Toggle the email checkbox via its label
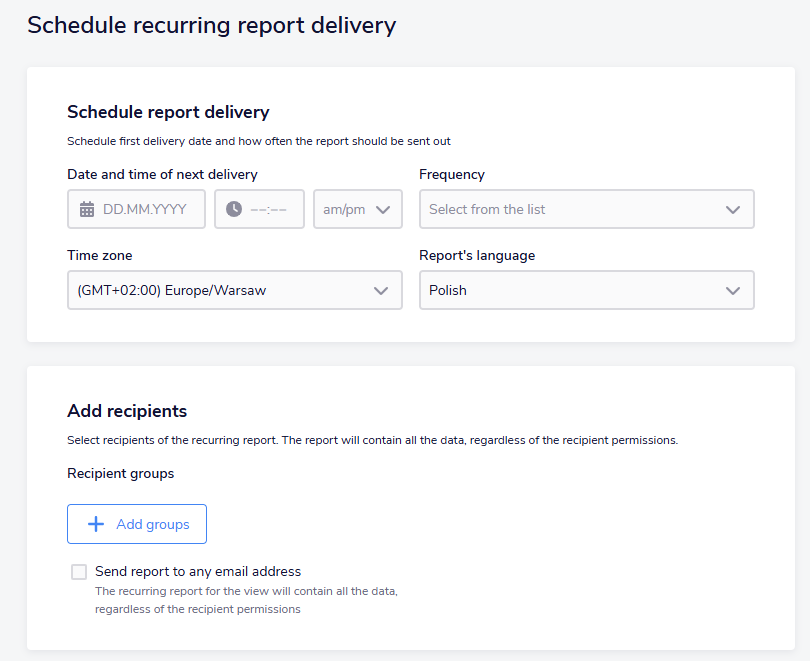Image resolution: width=810 pixels, height=661 pixels. [x=197, y=571]
